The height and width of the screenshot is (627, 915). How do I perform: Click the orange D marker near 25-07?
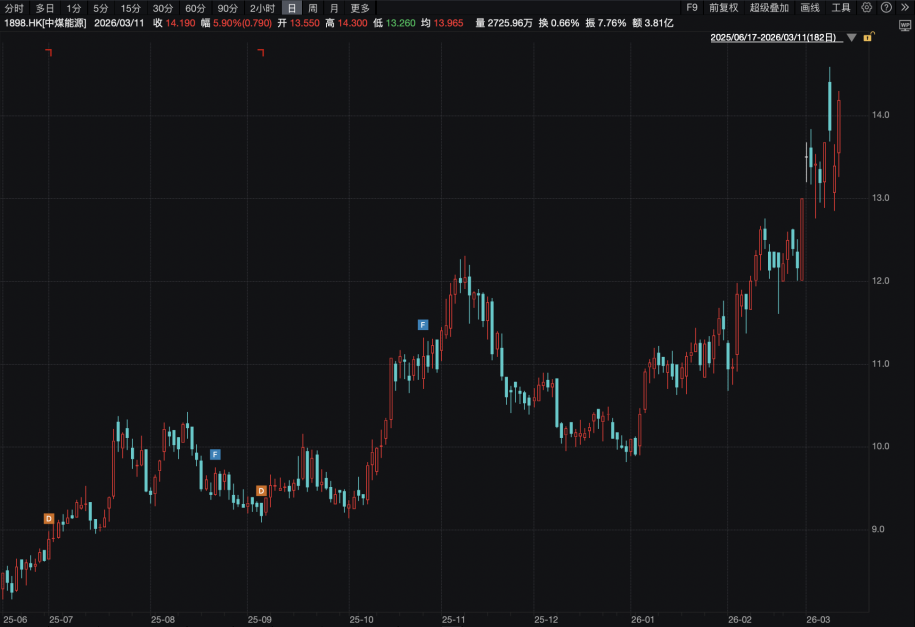pos(48,518)
